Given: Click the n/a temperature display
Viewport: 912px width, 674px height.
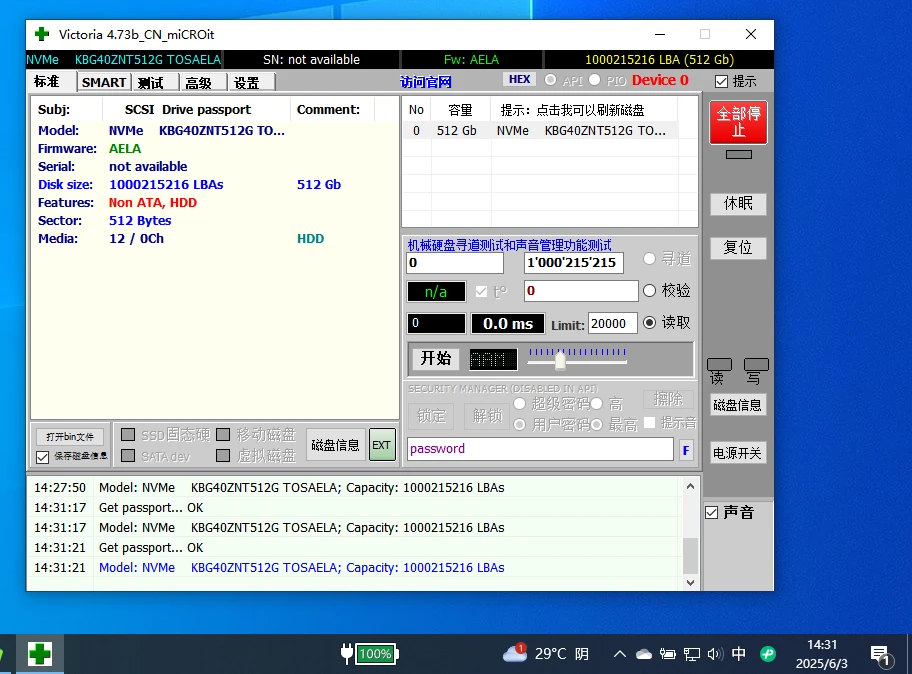Looking at the screenshot, I should click(x=436, y=292).
